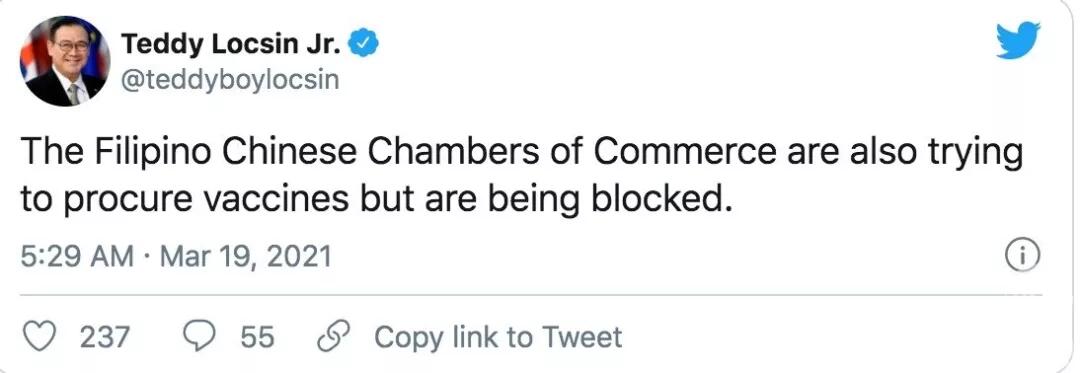Click the Mar 19, 2021 date
The width and height of the screenshot is (1080, 373).
coord(245,257)
